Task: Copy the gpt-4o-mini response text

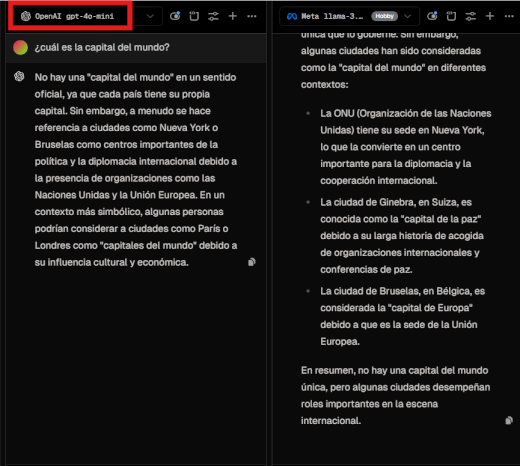Action: click(252, 262)
